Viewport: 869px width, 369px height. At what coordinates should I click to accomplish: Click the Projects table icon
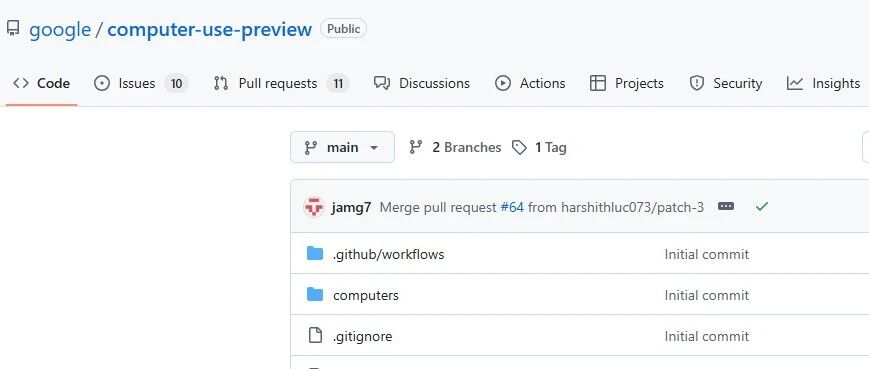pos(597,84)
